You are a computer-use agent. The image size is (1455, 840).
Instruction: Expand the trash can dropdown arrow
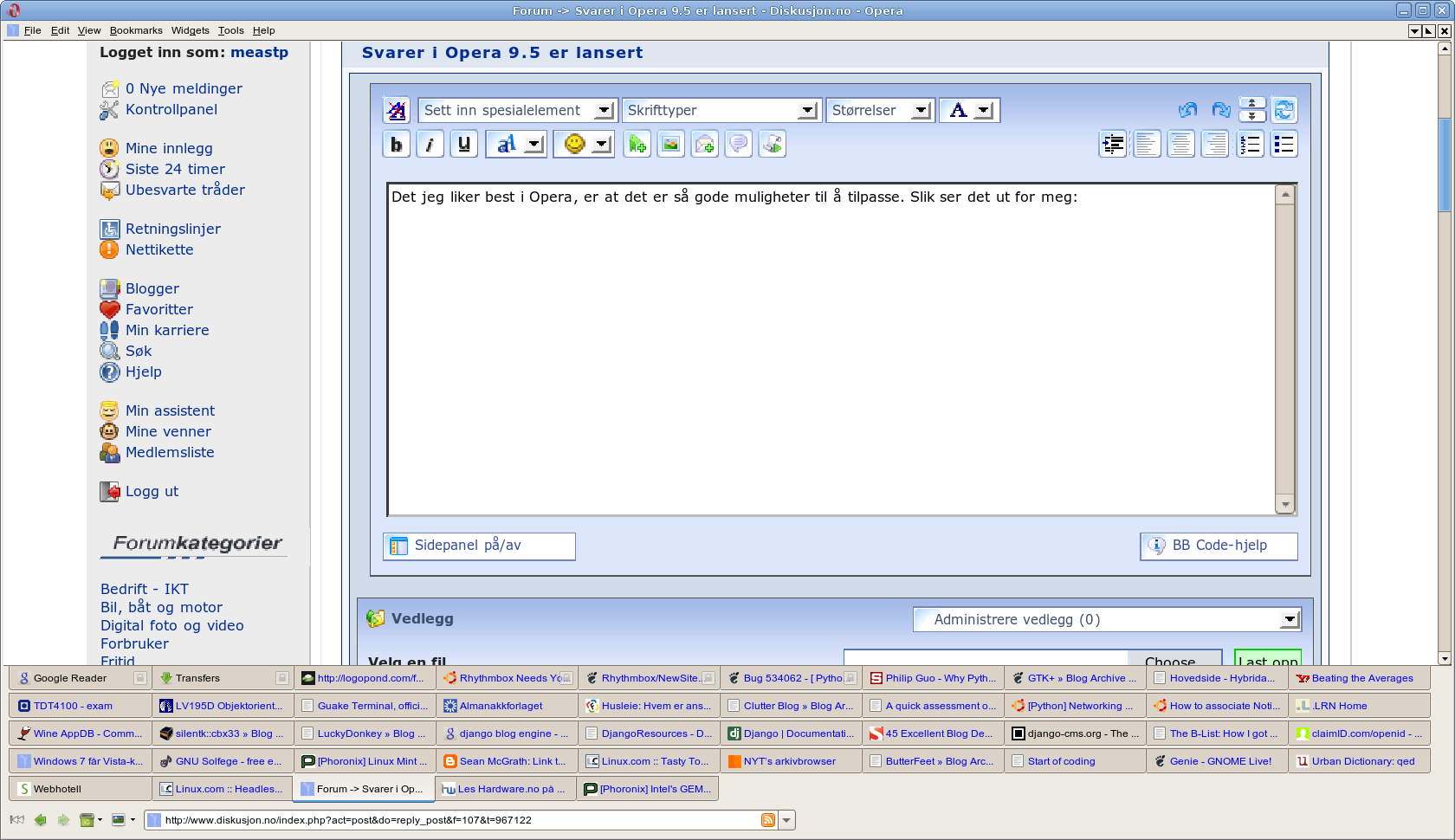pyautogui.click(x=100, y=820)
